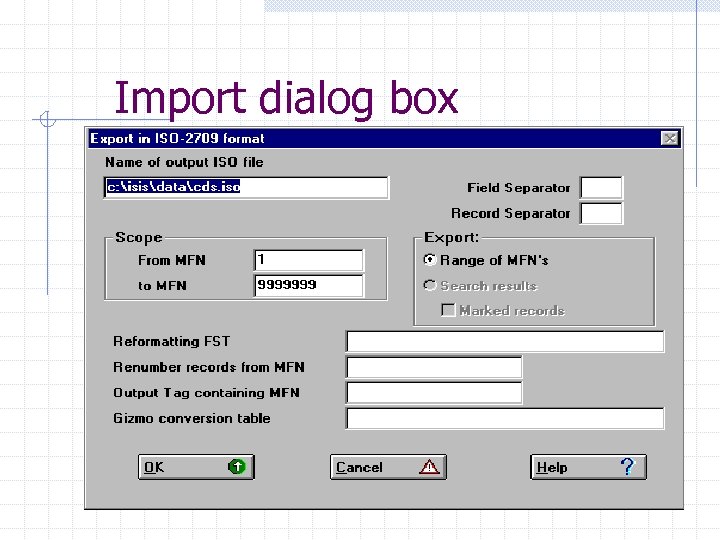Click the Reformatting FST input field
Image resolution: width=720 pixels, height=540 pixels.
pos(505,341)
